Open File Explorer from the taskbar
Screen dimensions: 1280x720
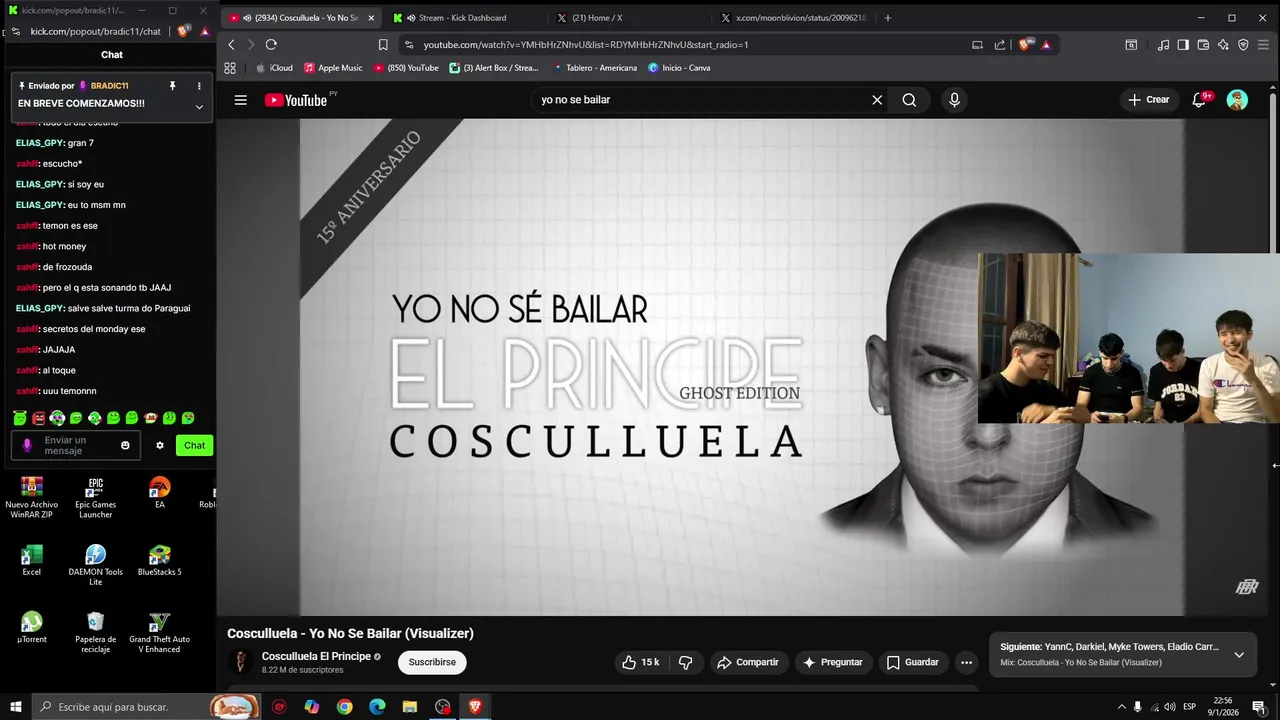pyautogui.click(x=410, y=707)
